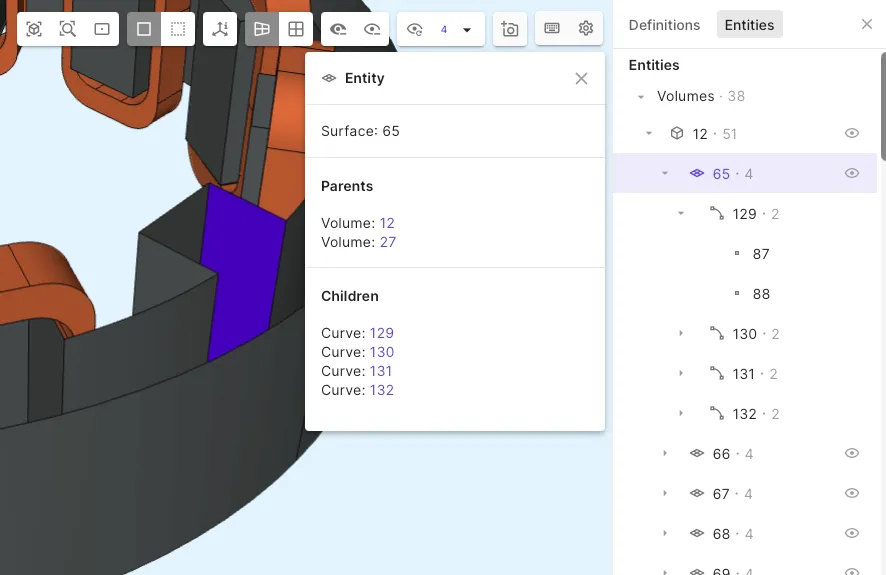
Task: Switch to the Definitions tab
Action: click(x=664, y=25)
